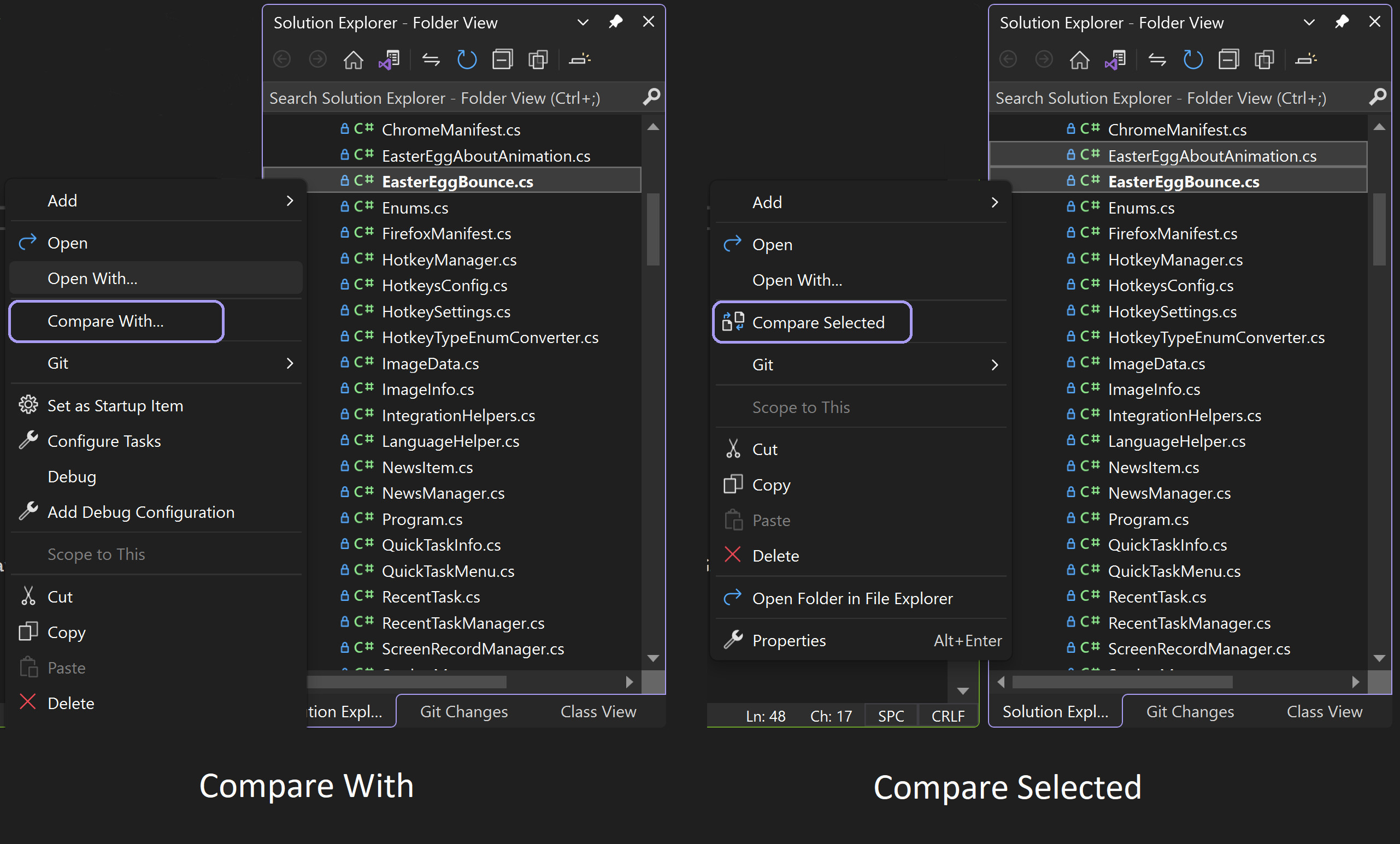
Task: Click the Git Changes tab
Action: point(463,712)
